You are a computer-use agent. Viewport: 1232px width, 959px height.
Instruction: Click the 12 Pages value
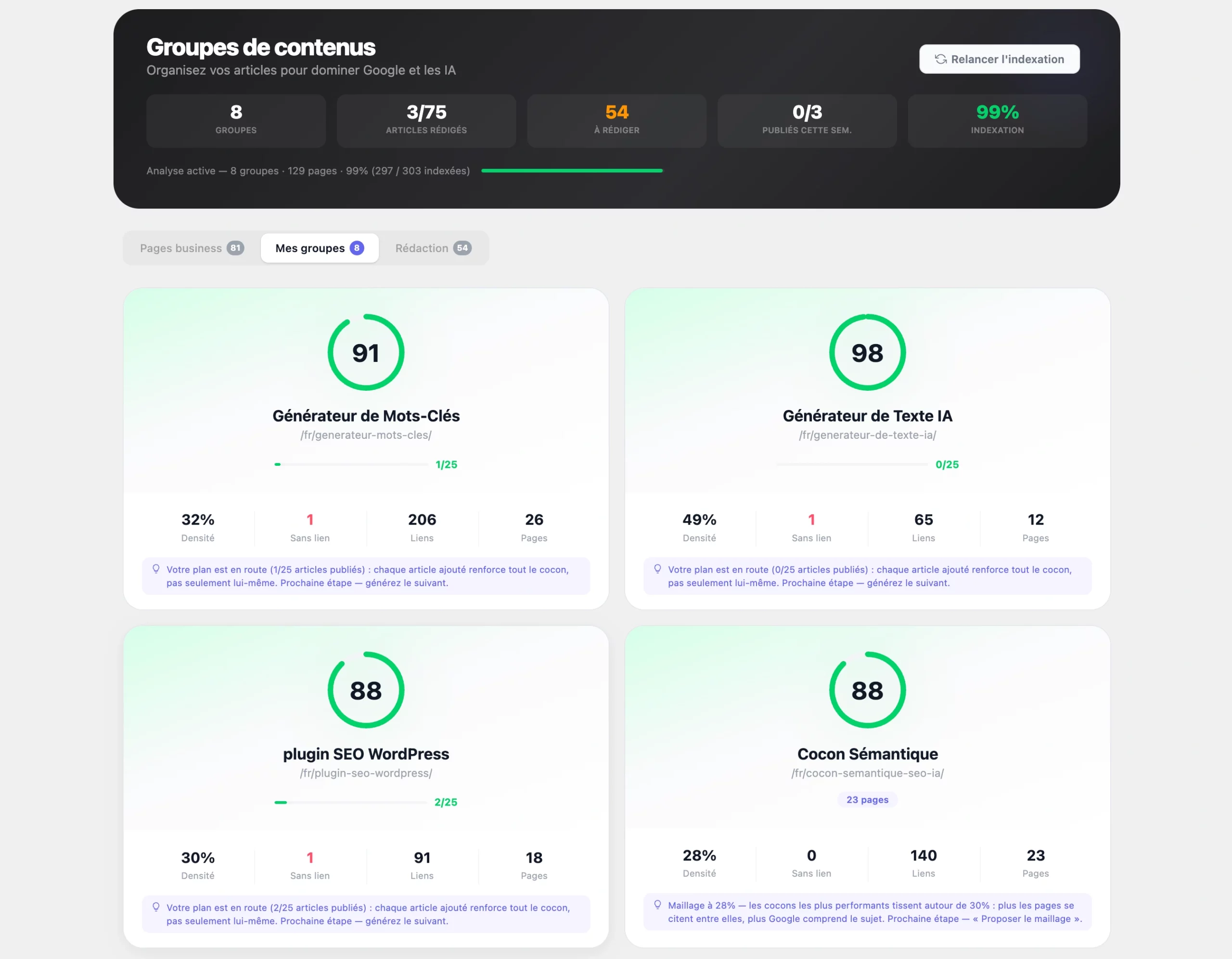pos(1036,520)
